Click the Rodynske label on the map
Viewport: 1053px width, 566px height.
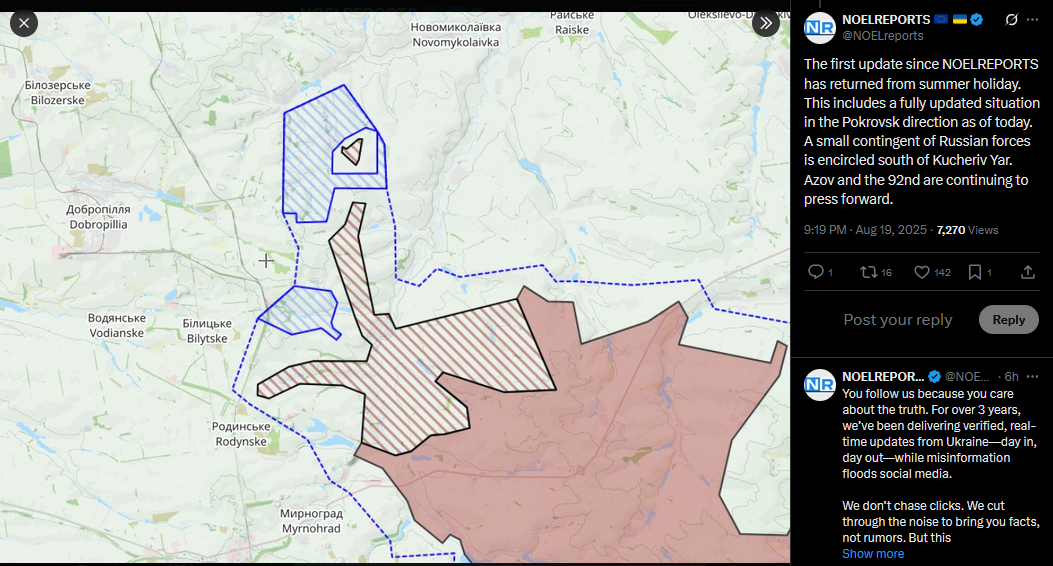point(241,434)
